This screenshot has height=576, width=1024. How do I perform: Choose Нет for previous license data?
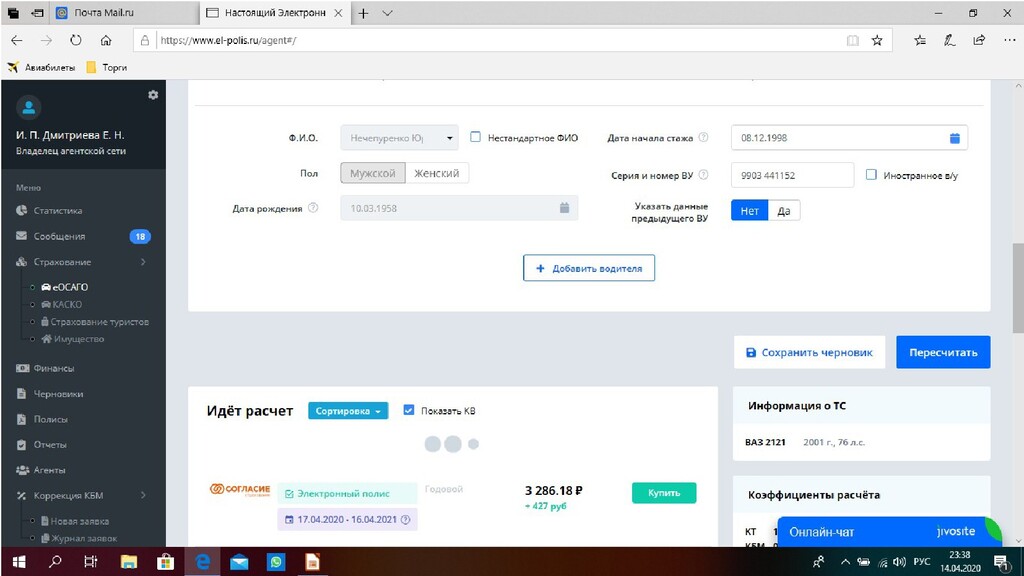point(749,210)
